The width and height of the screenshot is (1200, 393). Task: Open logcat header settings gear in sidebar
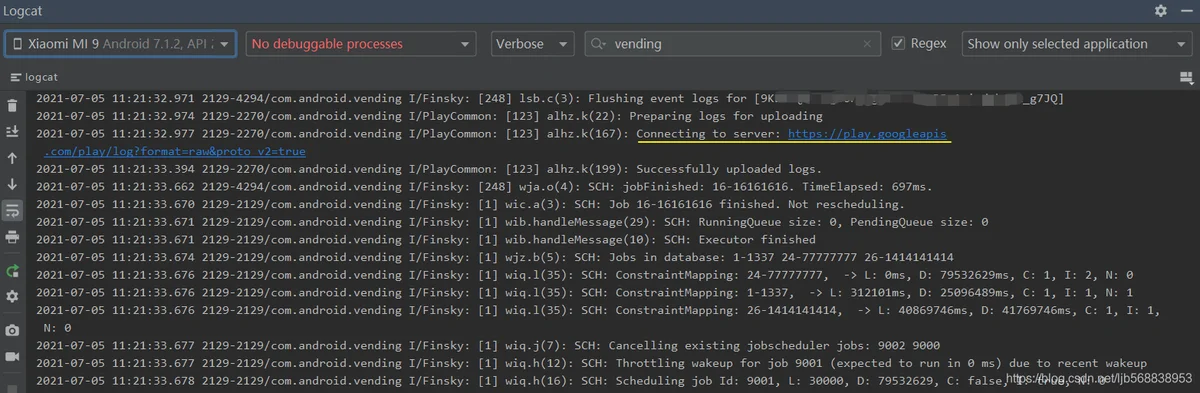point(12,297)
